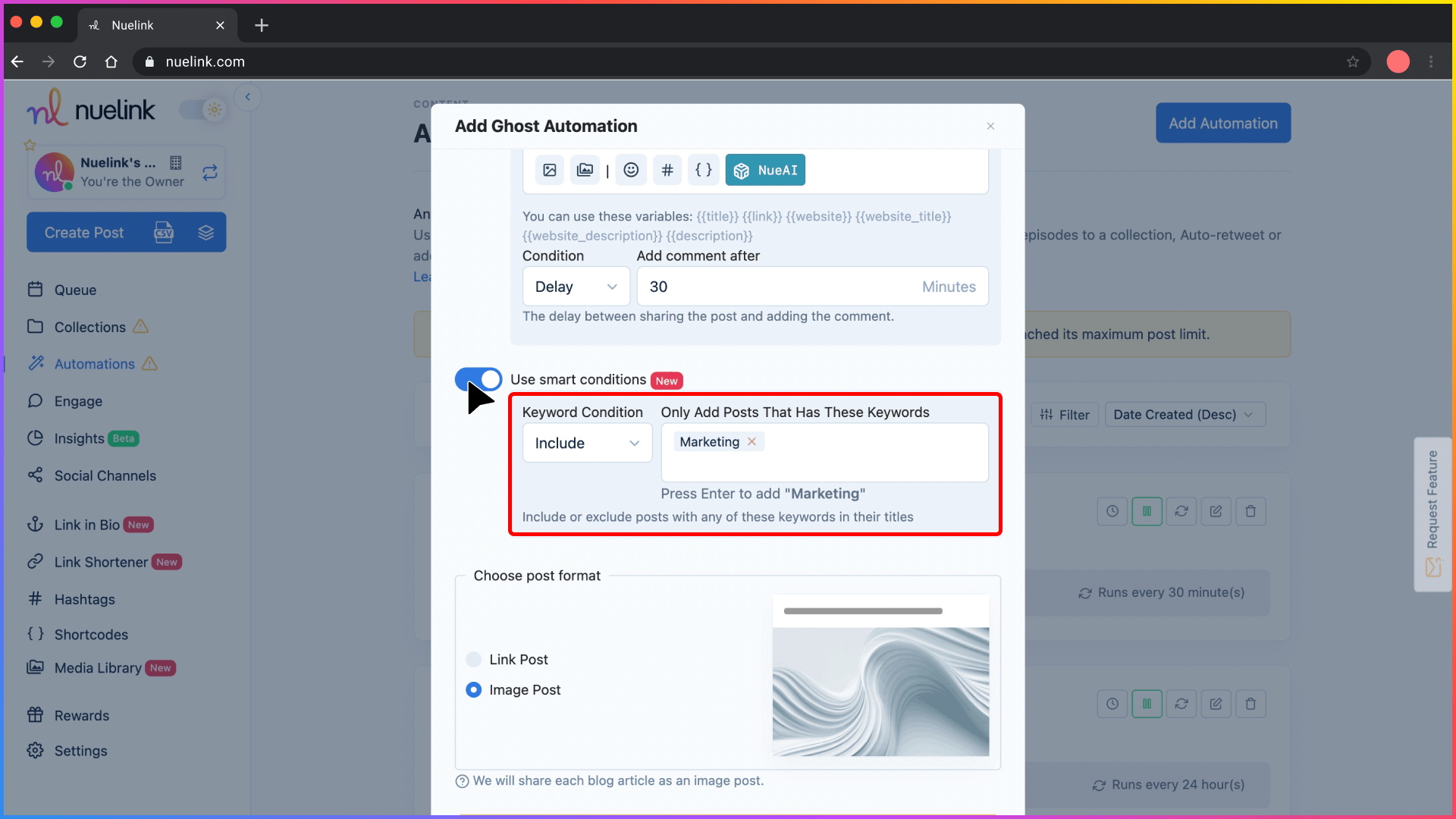The image size is (1456, 819).
Task: Open Insights in sidebar
Action: click(79, 438)
